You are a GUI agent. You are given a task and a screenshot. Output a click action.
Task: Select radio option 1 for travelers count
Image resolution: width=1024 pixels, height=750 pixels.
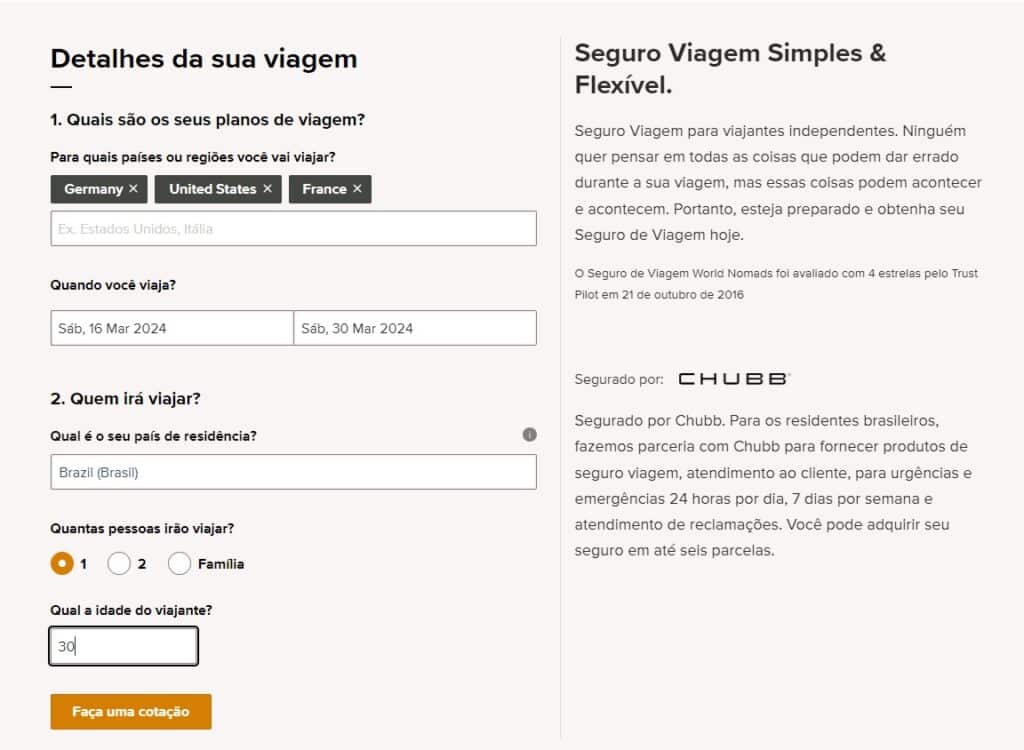point(60,563)
